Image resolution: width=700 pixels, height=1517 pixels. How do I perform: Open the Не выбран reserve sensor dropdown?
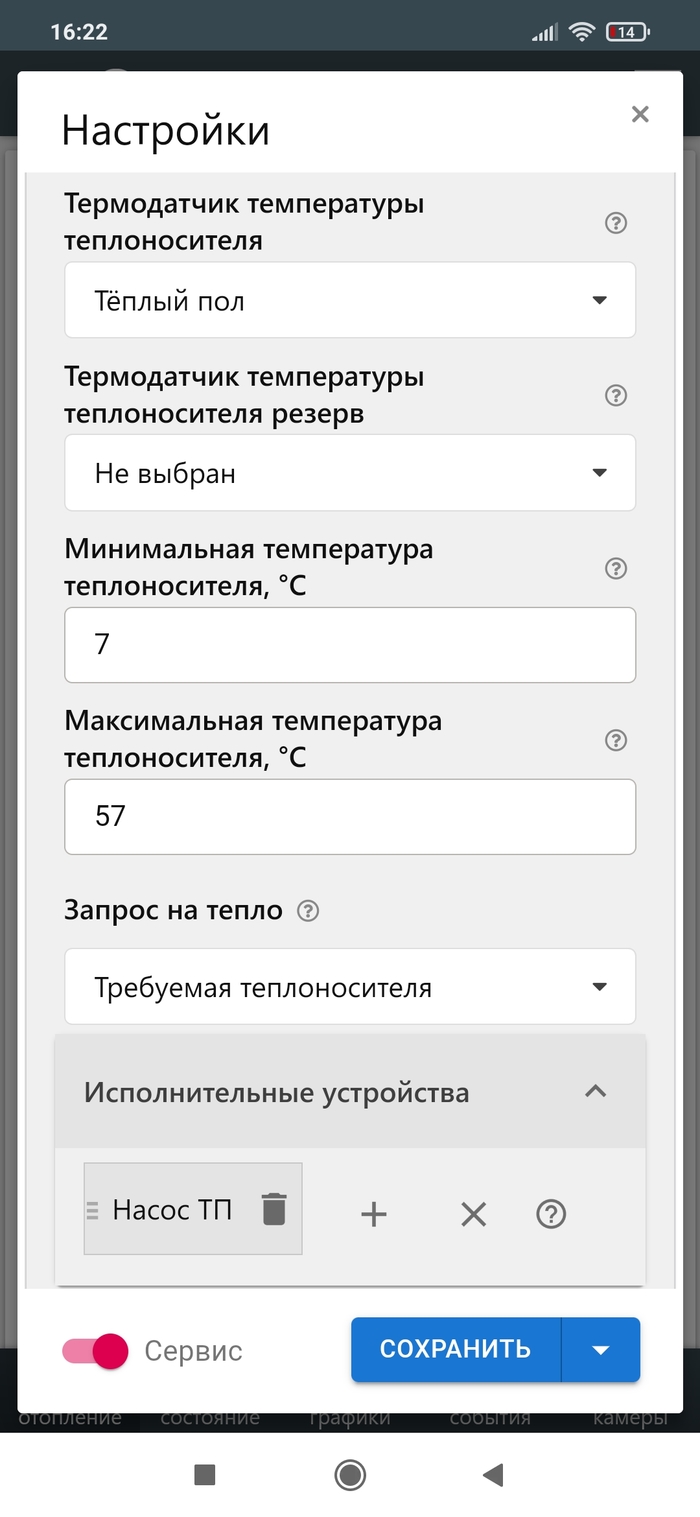click(350, 473)
